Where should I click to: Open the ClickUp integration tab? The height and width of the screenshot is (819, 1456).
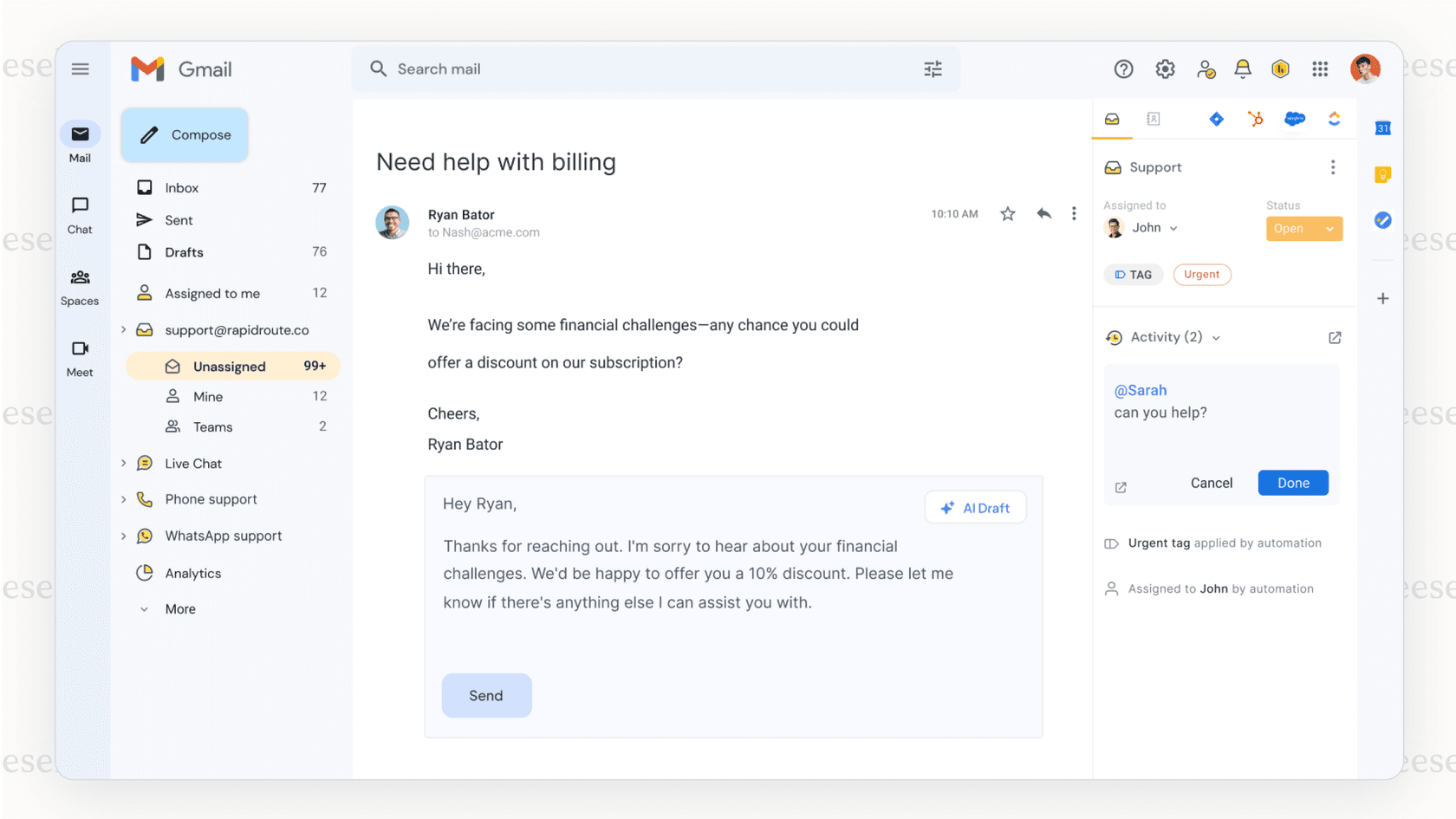[1334, 119]
